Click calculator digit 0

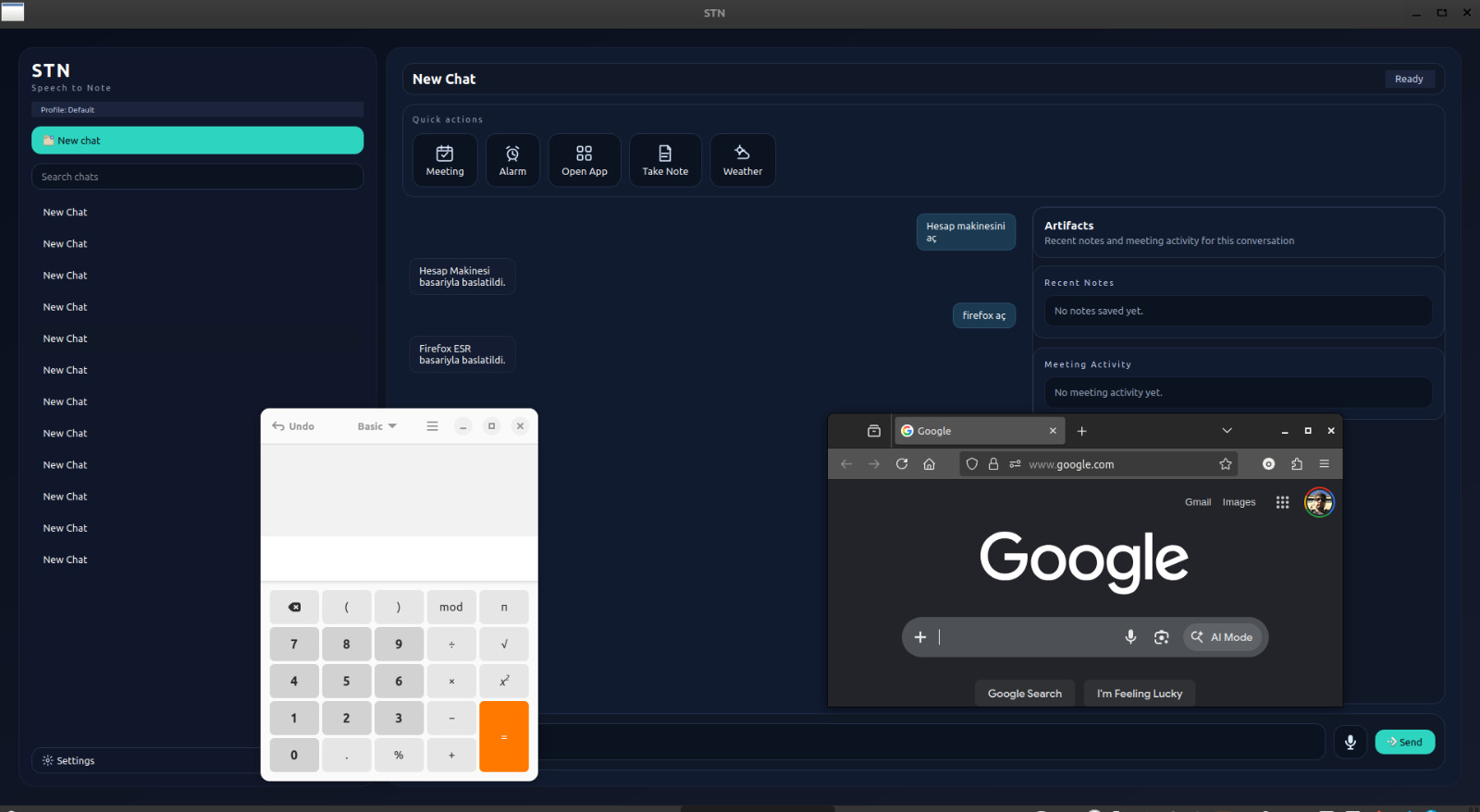click(x=294, y=755)
